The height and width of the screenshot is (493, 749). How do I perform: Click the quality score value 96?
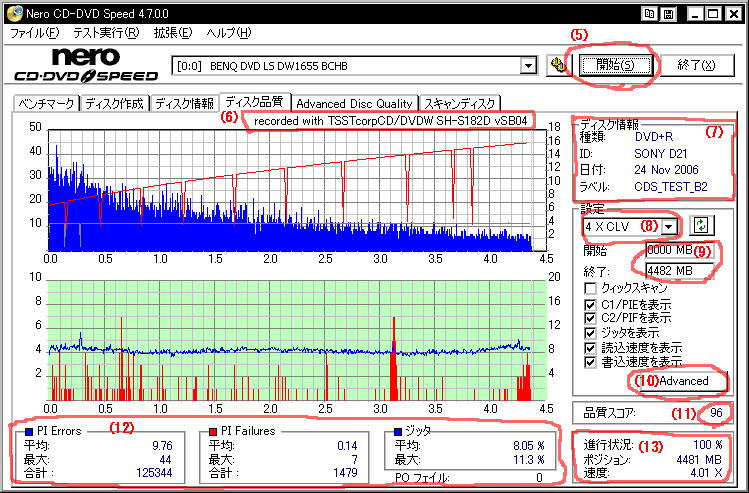coord(716,413)
